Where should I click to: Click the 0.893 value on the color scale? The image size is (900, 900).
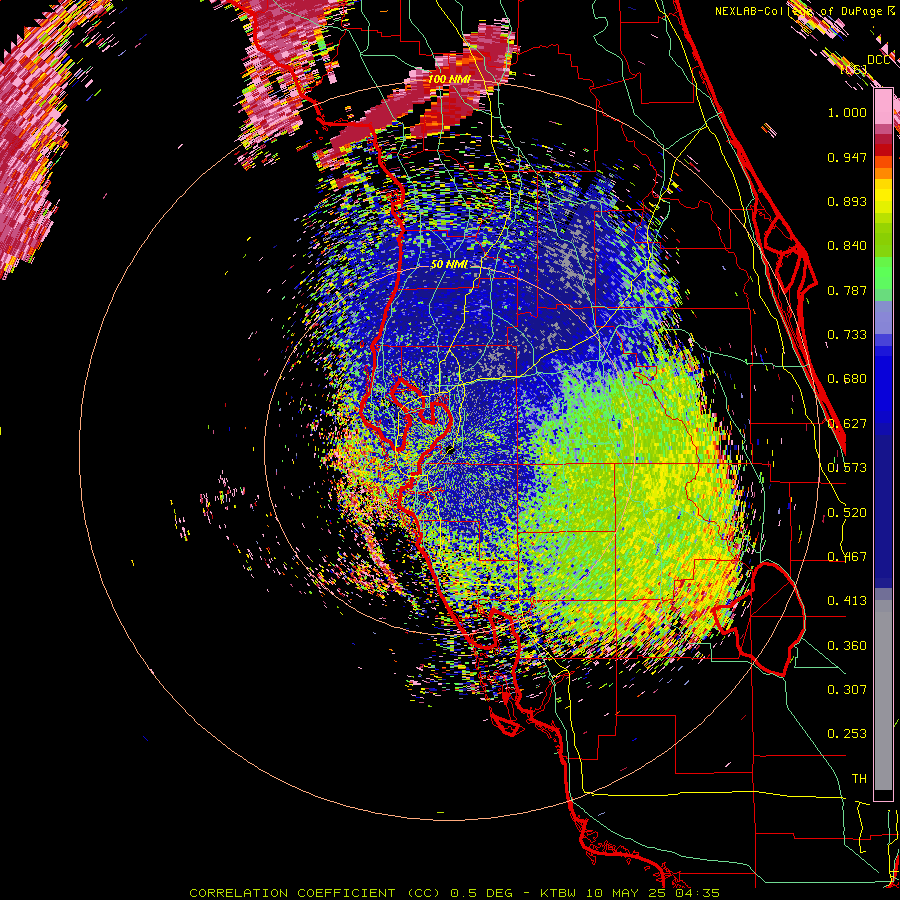847,201
